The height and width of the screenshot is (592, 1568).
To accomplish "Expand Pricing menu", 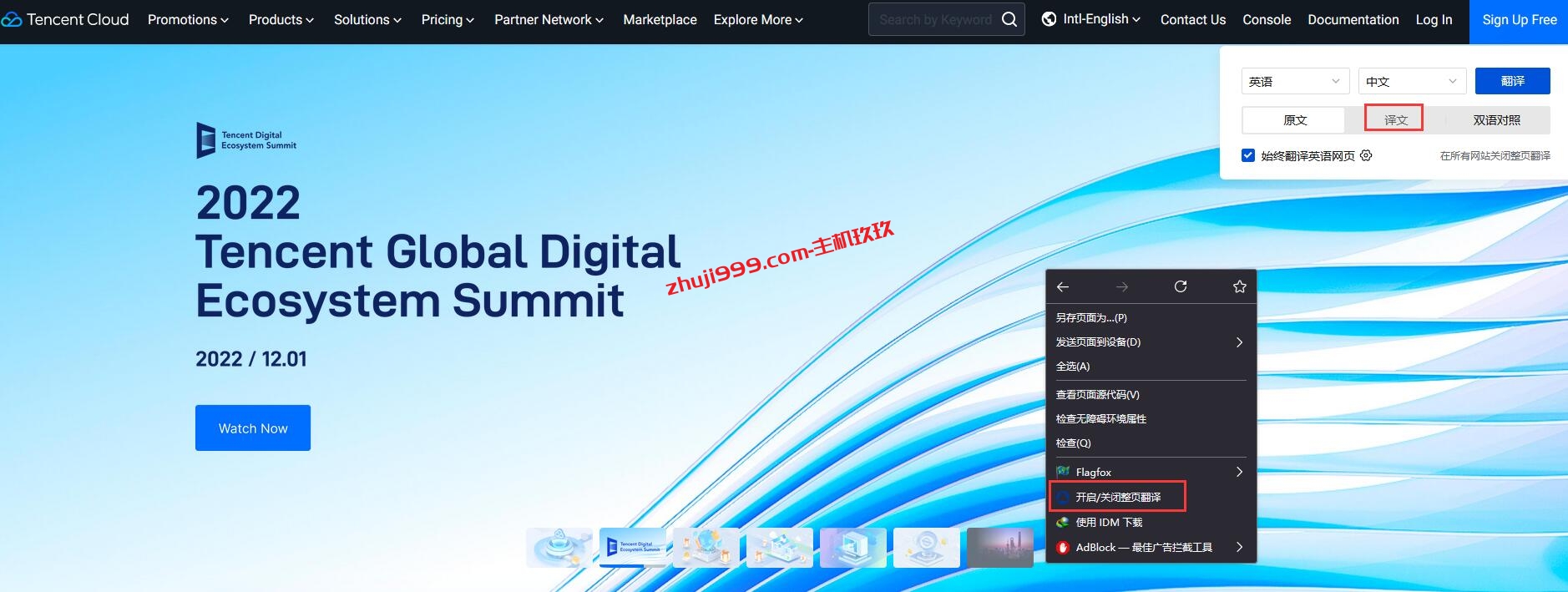I will 448,19.
